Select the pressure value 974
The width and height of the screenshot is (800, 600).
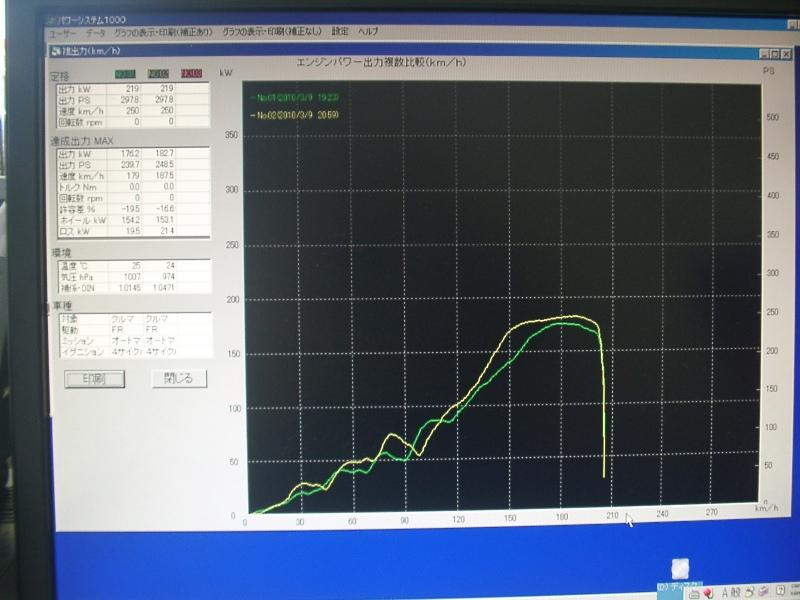click(x=168, y=277)
